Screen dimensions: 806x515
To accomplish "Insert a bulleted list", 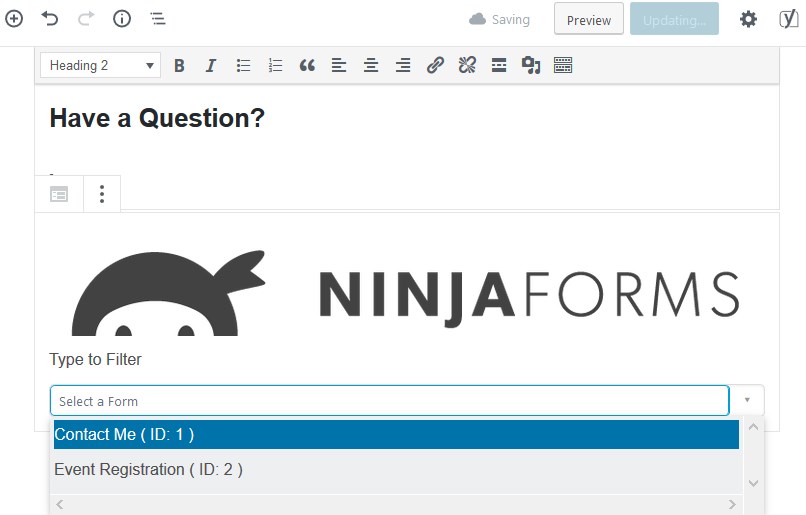I will (x=243, y=65).
